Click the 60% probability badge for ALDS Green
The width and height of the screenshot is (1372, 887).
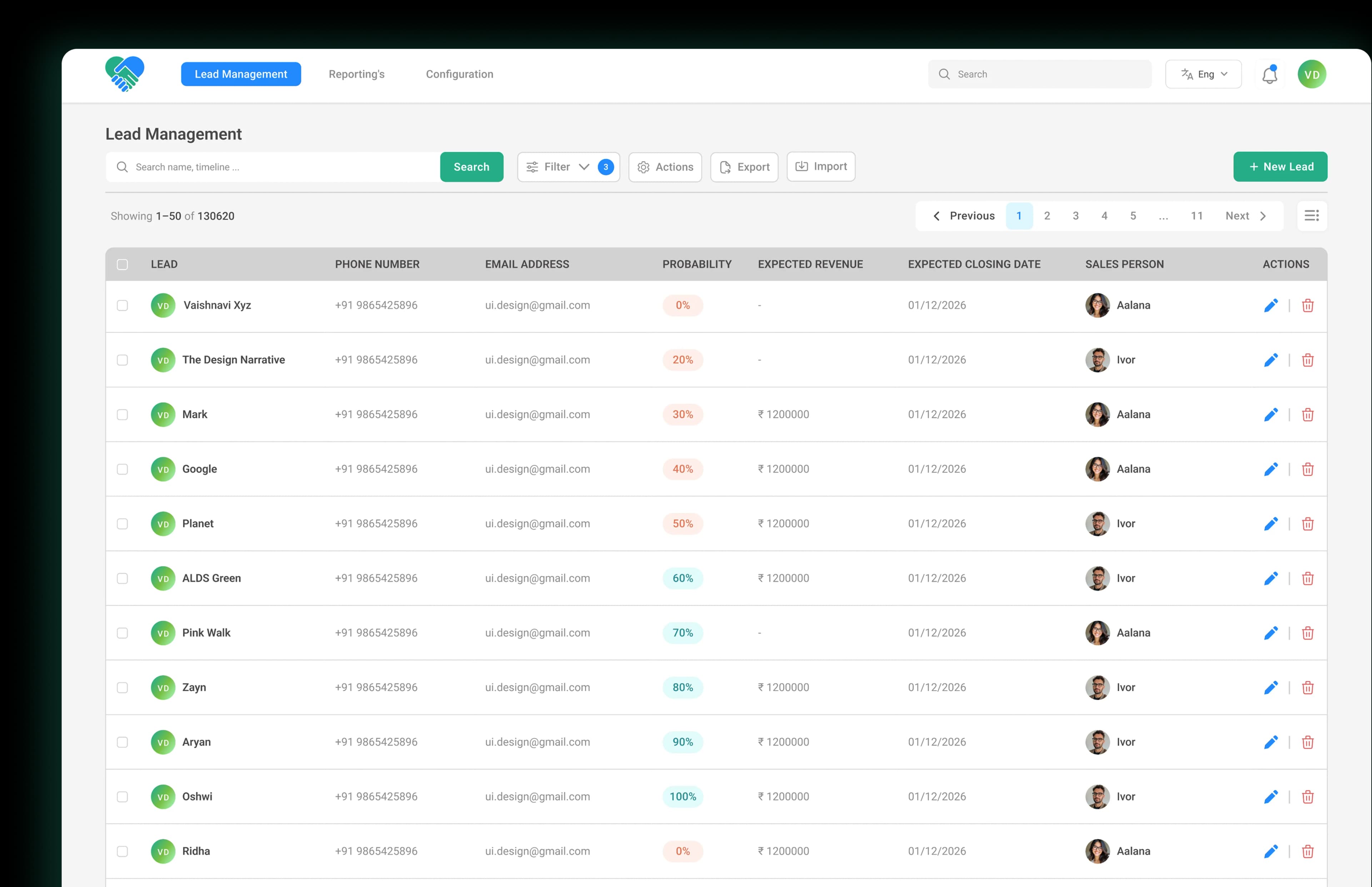tap(682, 578)
